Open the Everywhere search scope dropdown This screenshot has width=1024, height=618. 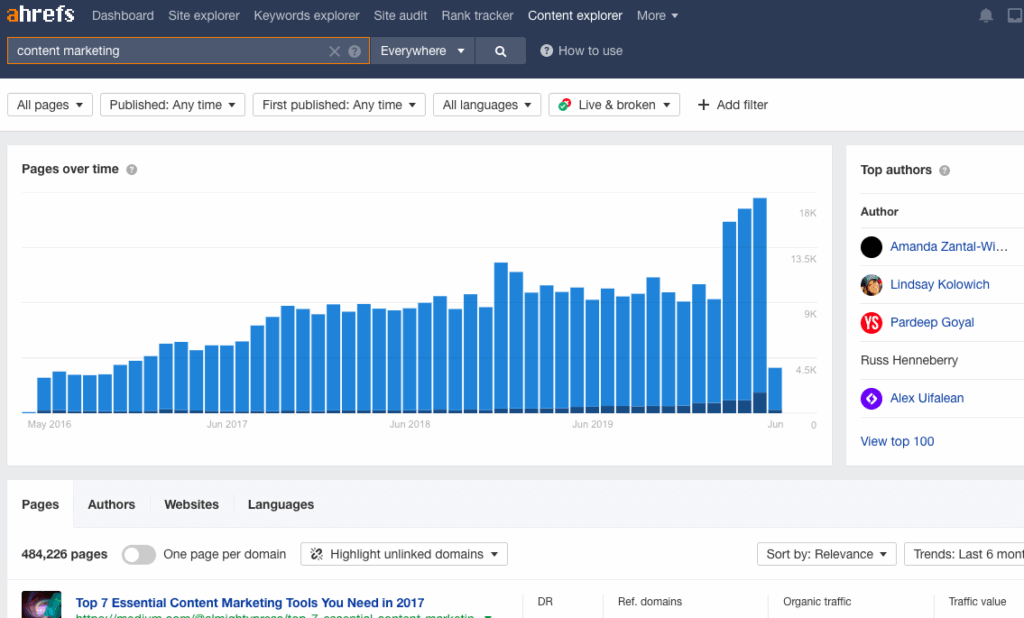(423, 51)
